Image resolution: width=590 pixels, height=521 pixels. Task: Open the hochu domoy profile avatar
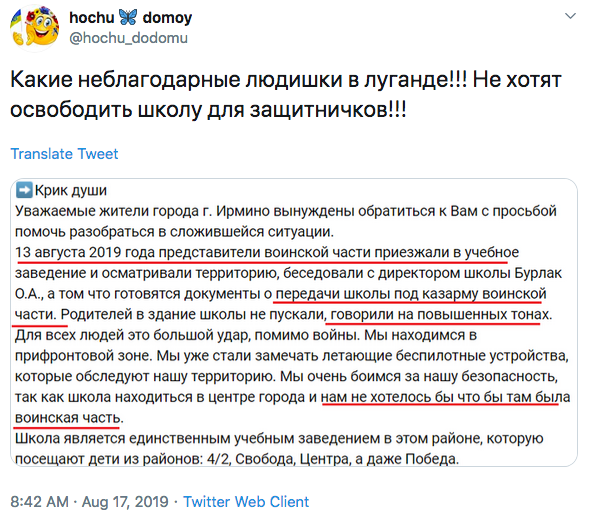point(34,28)
